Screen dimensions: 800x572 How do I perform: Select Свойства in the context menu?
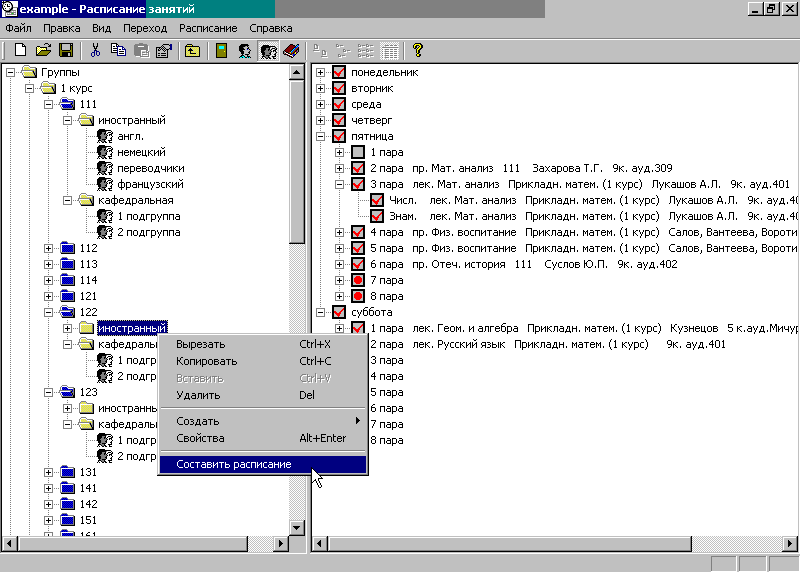200,438
